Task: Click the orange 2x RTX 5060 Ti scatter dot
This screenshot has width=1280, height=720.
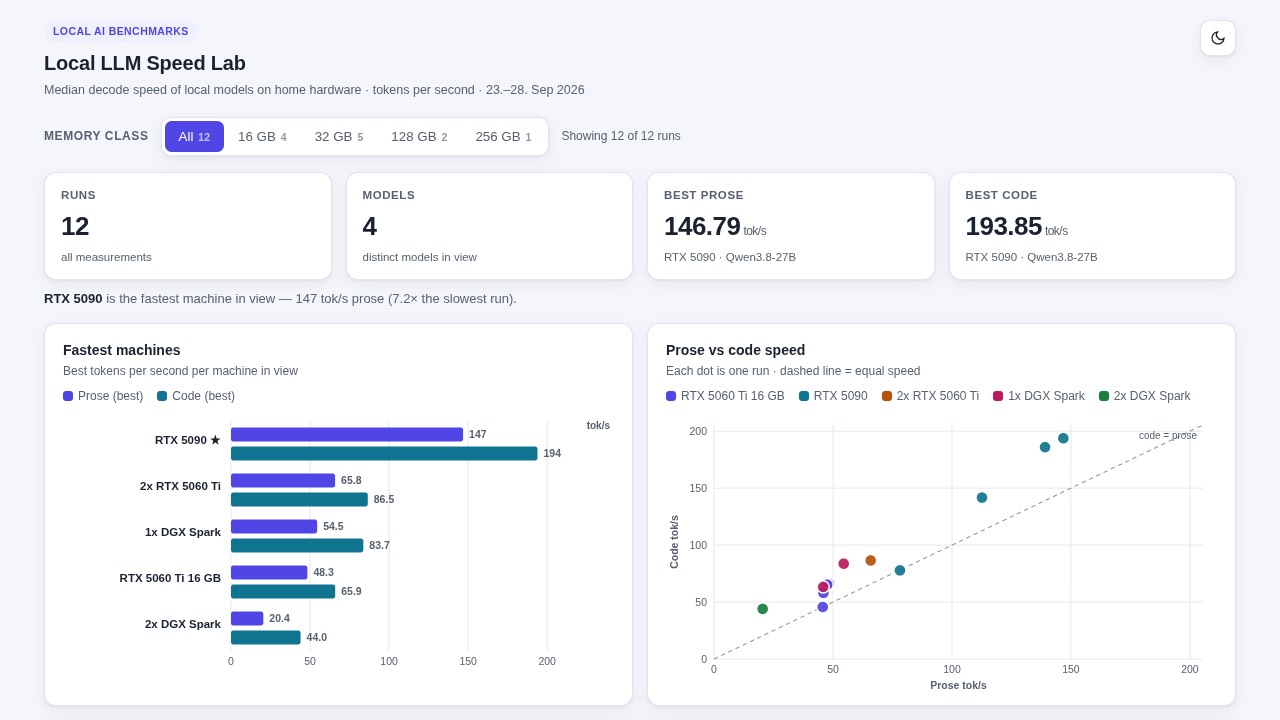Action: click(x=871, y=561)
